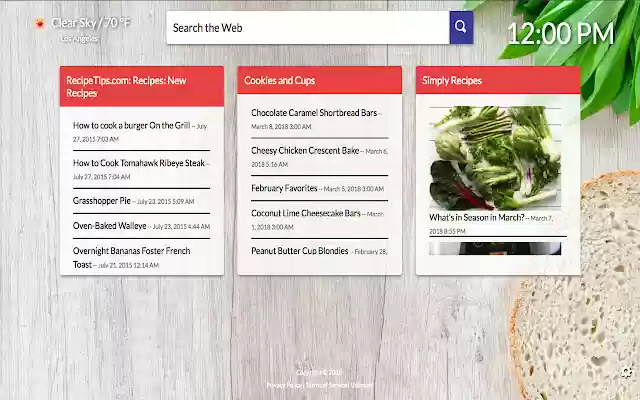Viewport: 640px width, 400px height.
Task: Focus the Search the Web field
Action: pos(308,27)
